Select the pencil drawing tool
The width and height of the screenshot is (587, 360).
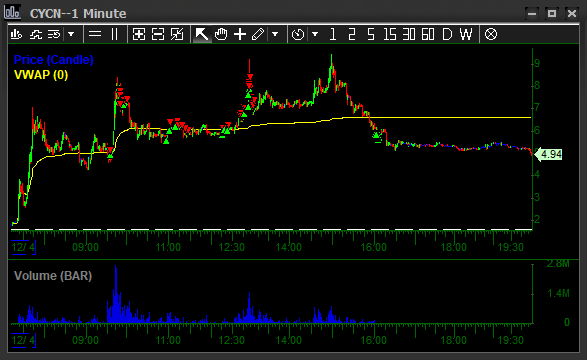pyautogui.click(x=258, y=34)
